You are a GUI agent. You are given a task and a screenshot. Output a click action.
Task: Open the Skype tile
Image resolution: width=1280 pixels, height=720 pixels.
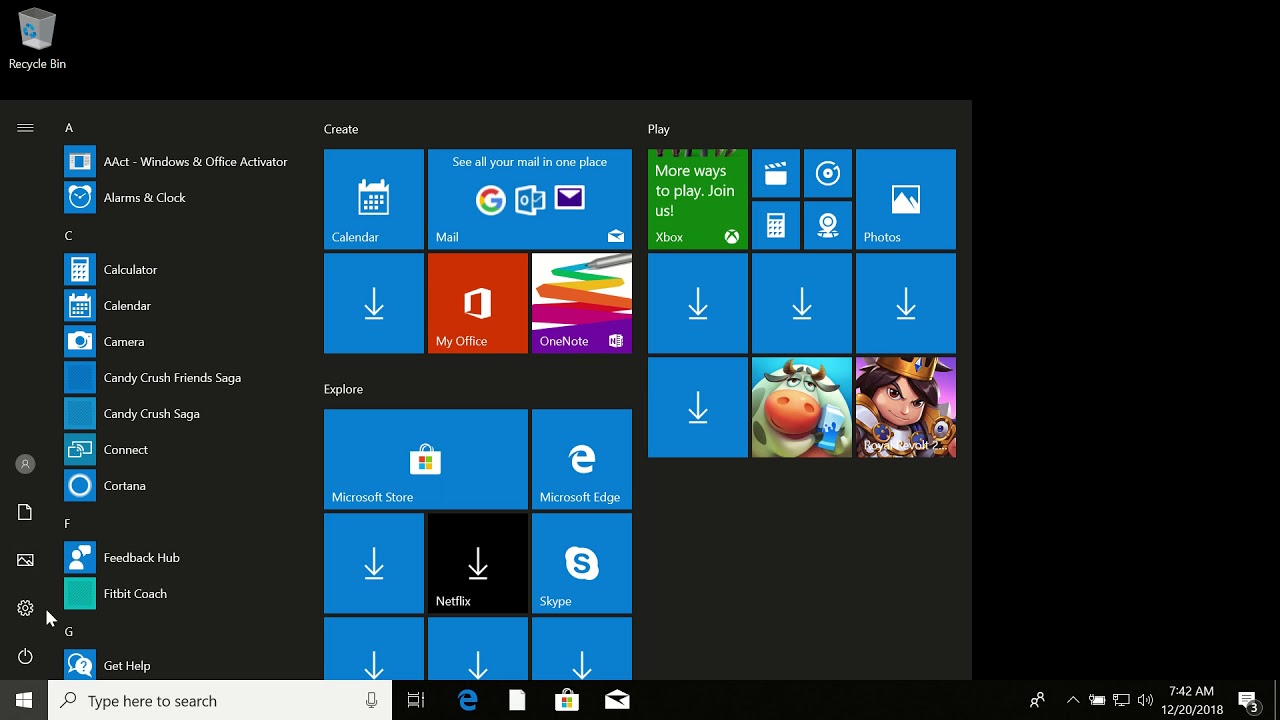(582, 563)
